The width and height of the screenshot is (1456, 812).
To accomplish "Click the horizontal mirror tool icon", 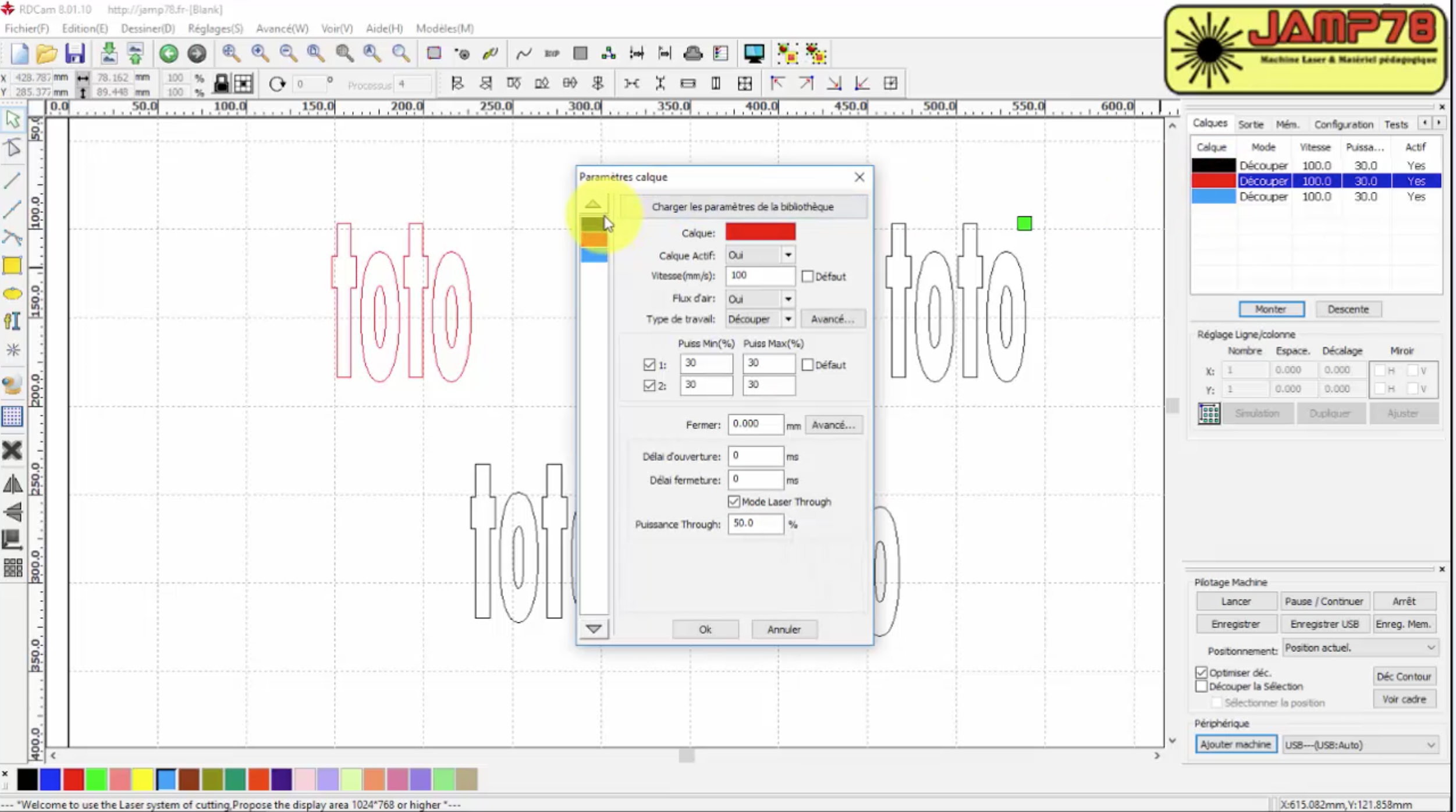I will pyautogui.click(x=12, y=484).
